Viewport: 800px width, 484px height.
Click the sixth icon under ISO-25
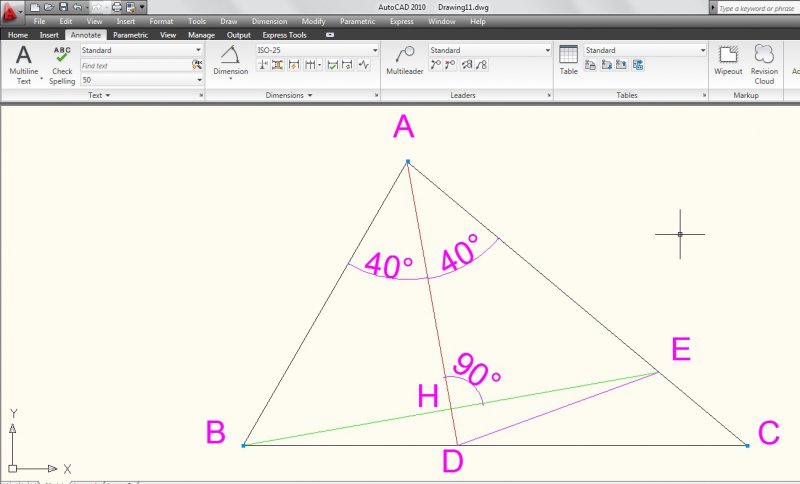point(347,65)
